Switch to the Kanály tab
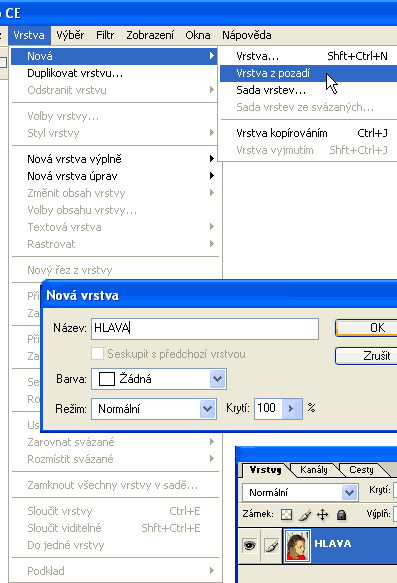The height and width of the screenshot is (583, 397). [314, 470]
